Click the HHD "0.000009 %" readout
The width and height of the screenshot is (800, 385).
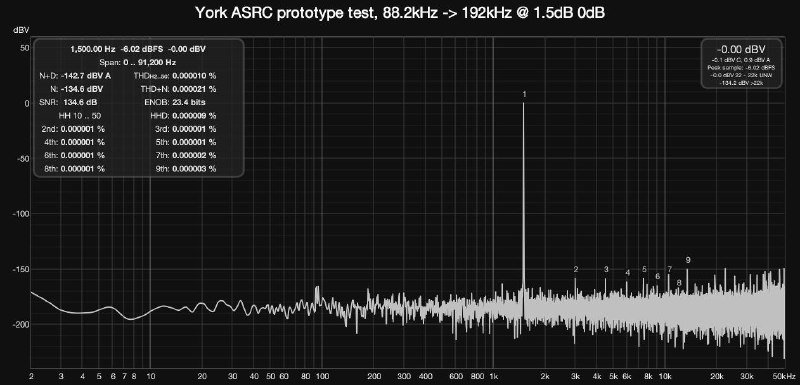coord(194,115)
